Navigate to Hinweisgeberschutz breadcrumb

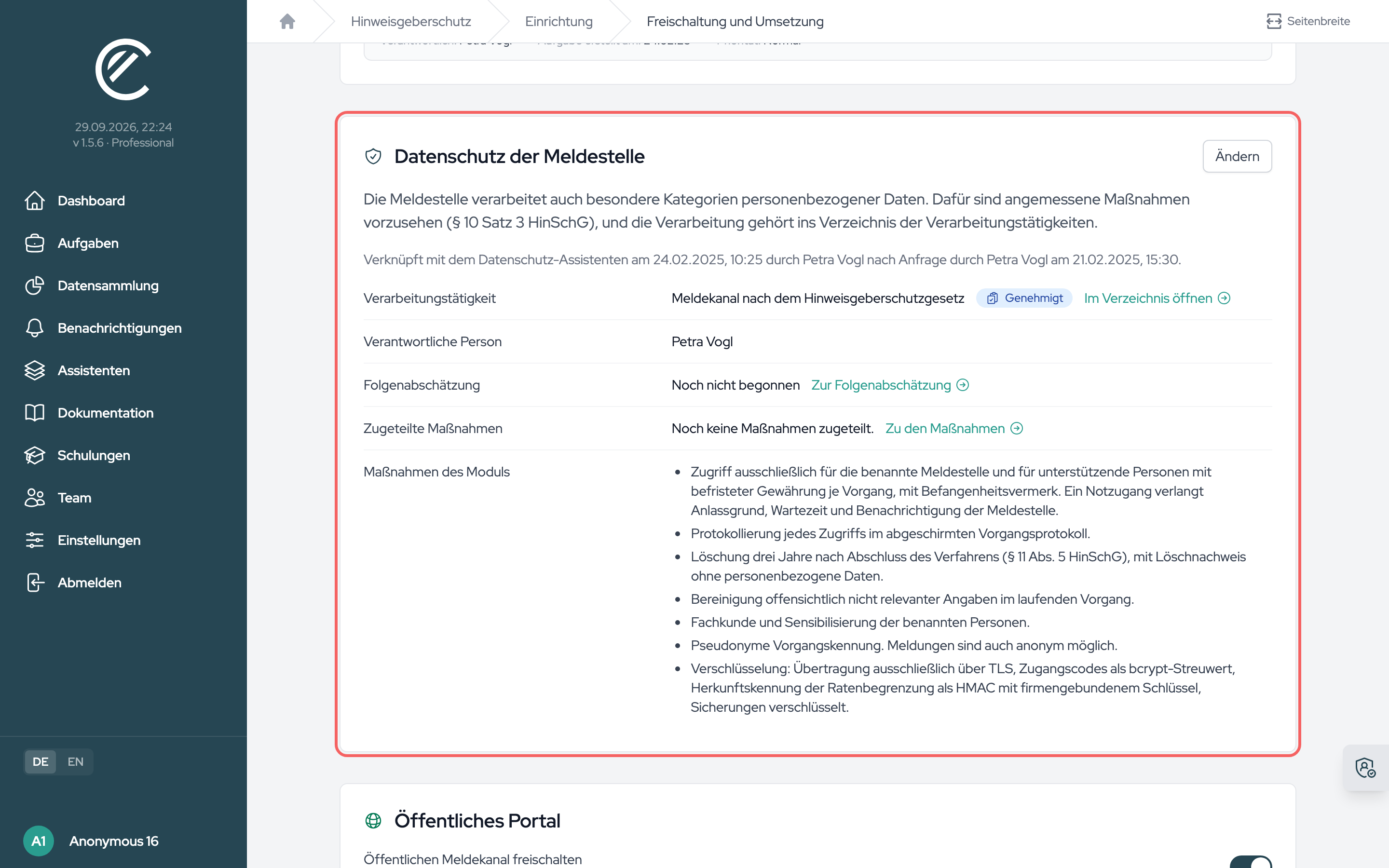point(410,21)
